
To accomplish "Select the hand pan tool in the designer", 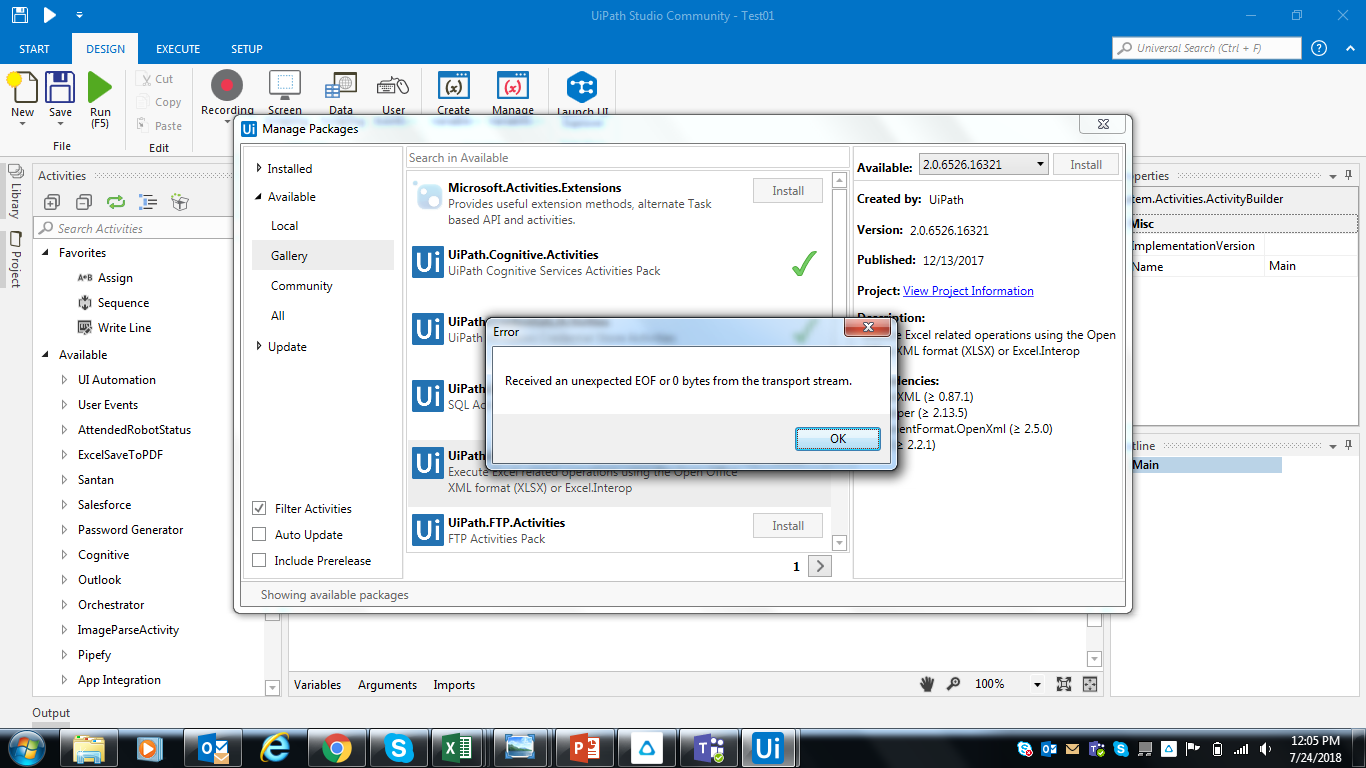I will tap(928, 684).
